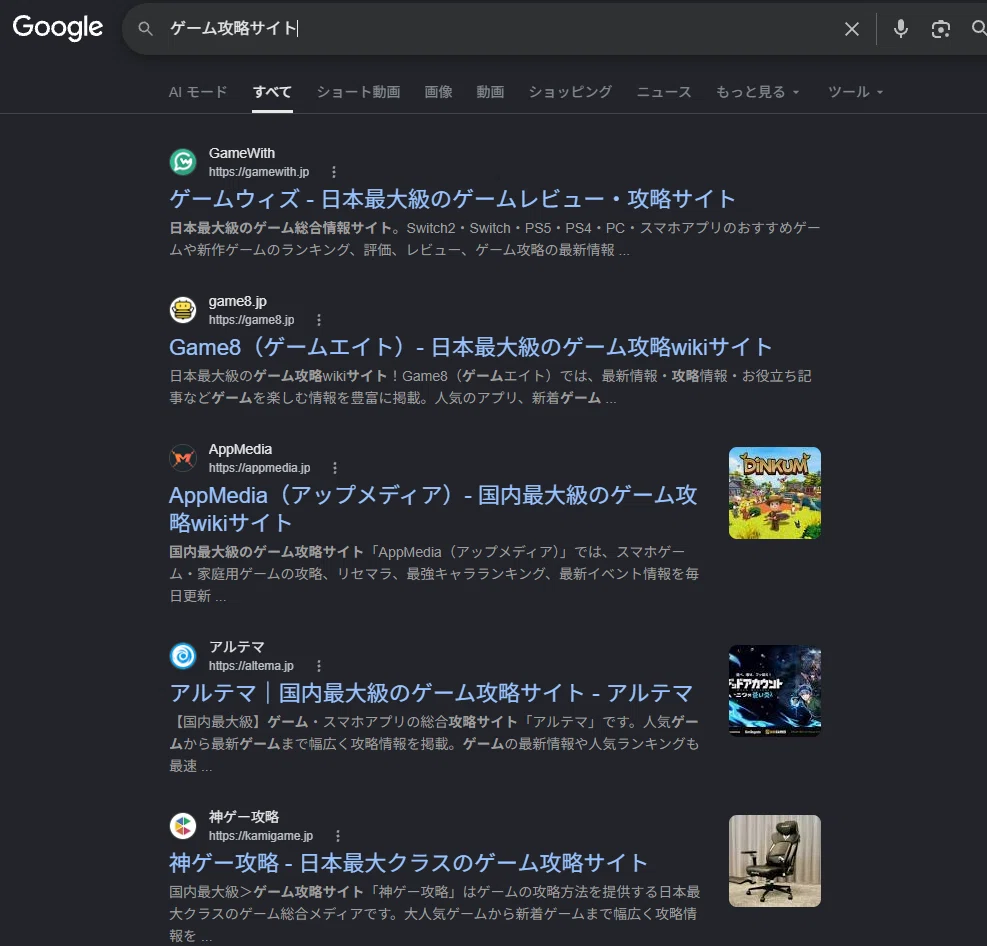Screen dimensions: 987x946
Task: Click the AppMedia site name text
Action: [x=240, y=449]
